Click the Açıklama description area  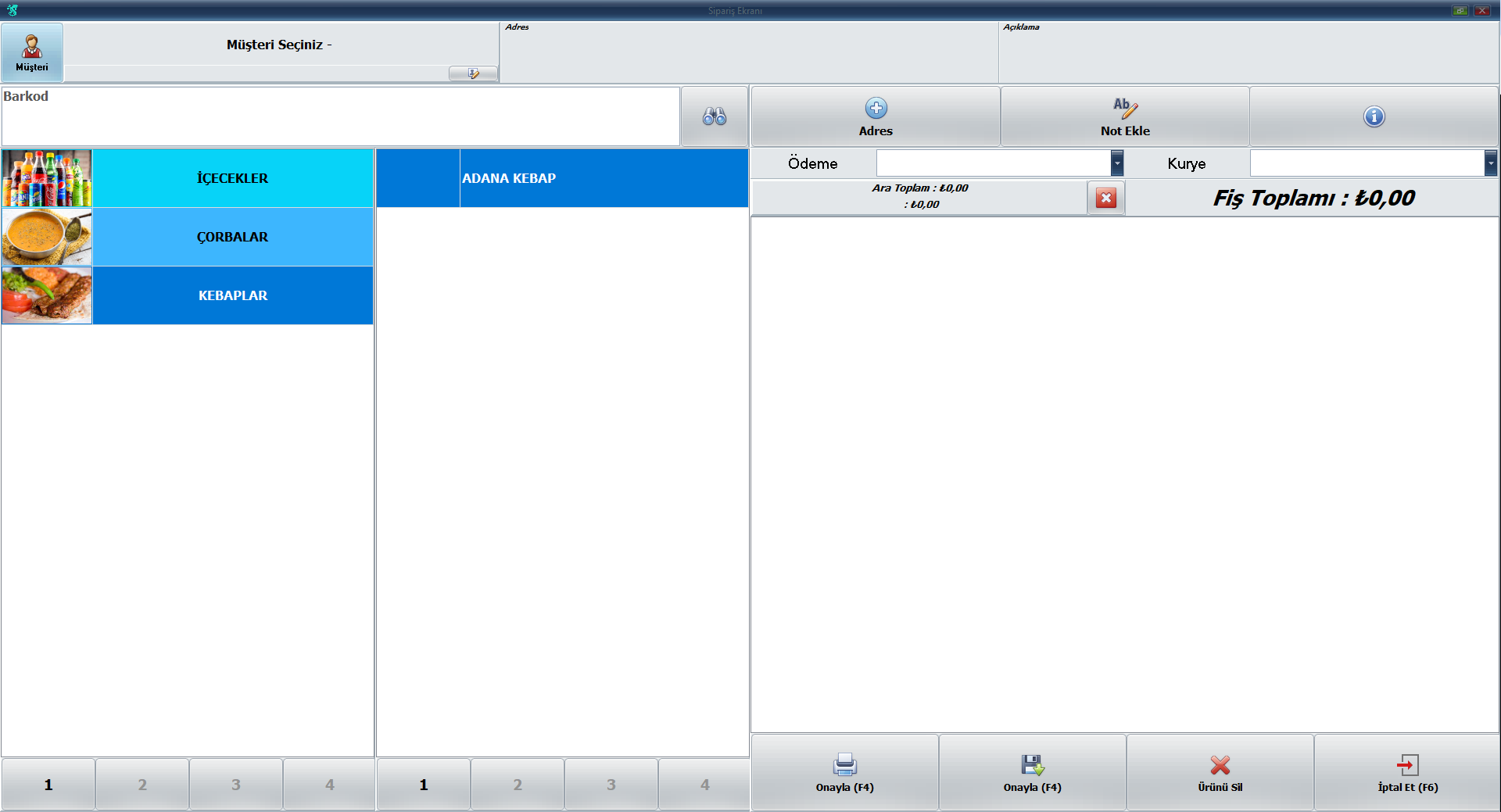click(1248, 52)
